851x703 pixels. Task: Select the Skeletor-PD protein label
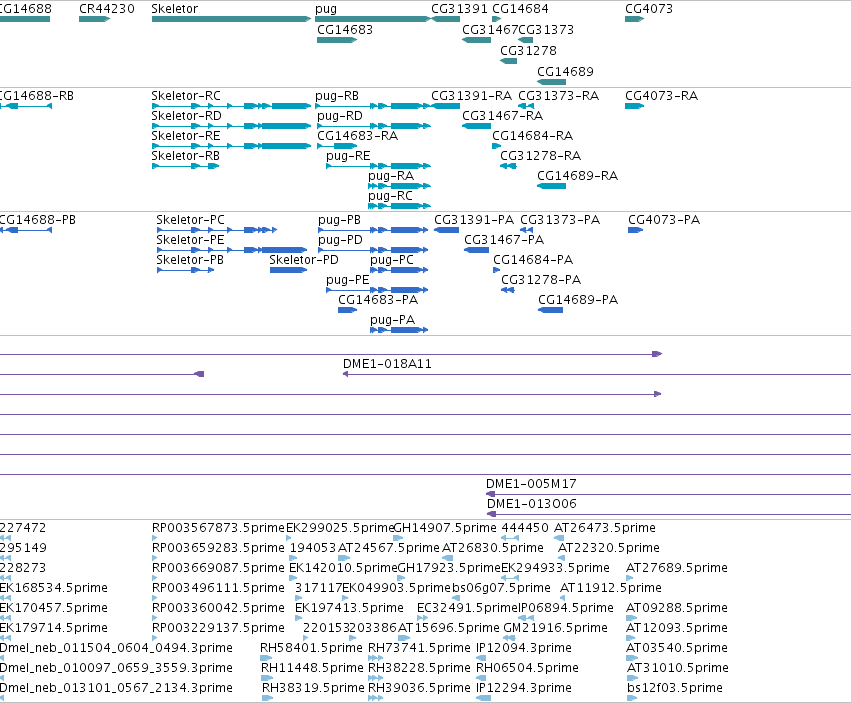coord(304,260)
